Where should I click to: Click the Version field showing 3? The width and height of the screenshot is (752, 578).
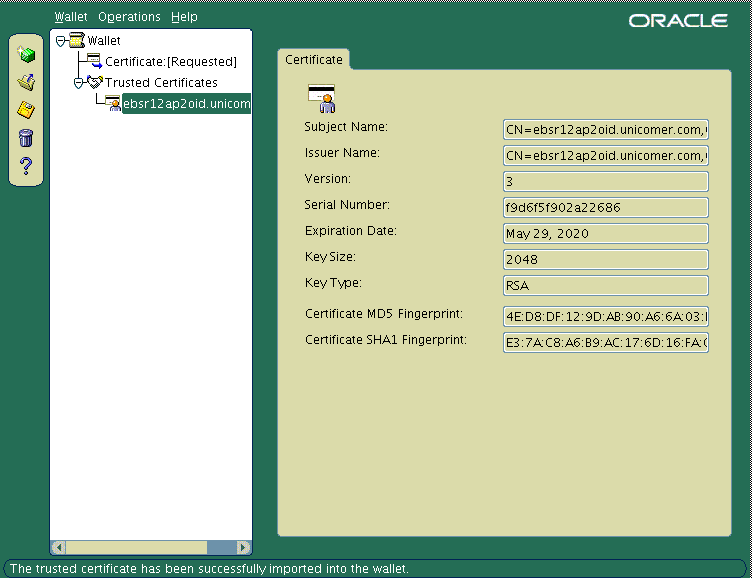[606, 181]
